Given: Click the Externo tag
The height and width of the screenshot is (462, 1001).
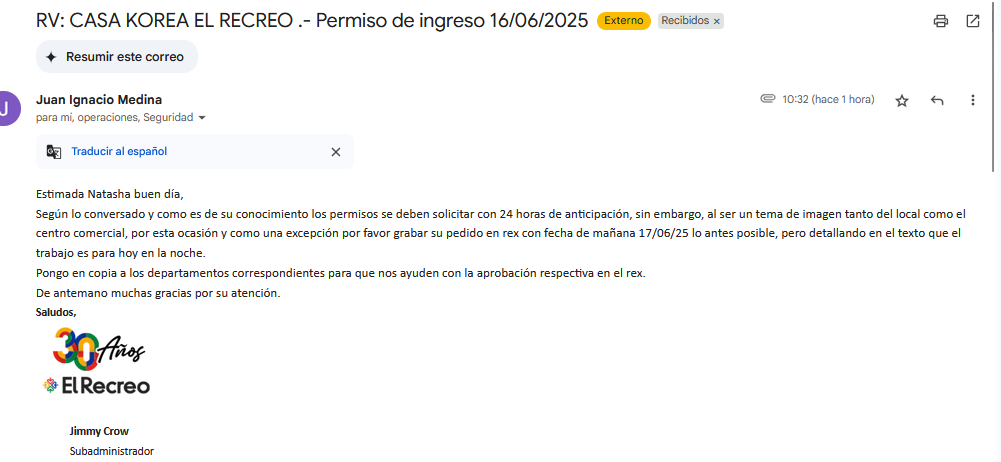Looking at the screenshot, I should tap(624, 20).
